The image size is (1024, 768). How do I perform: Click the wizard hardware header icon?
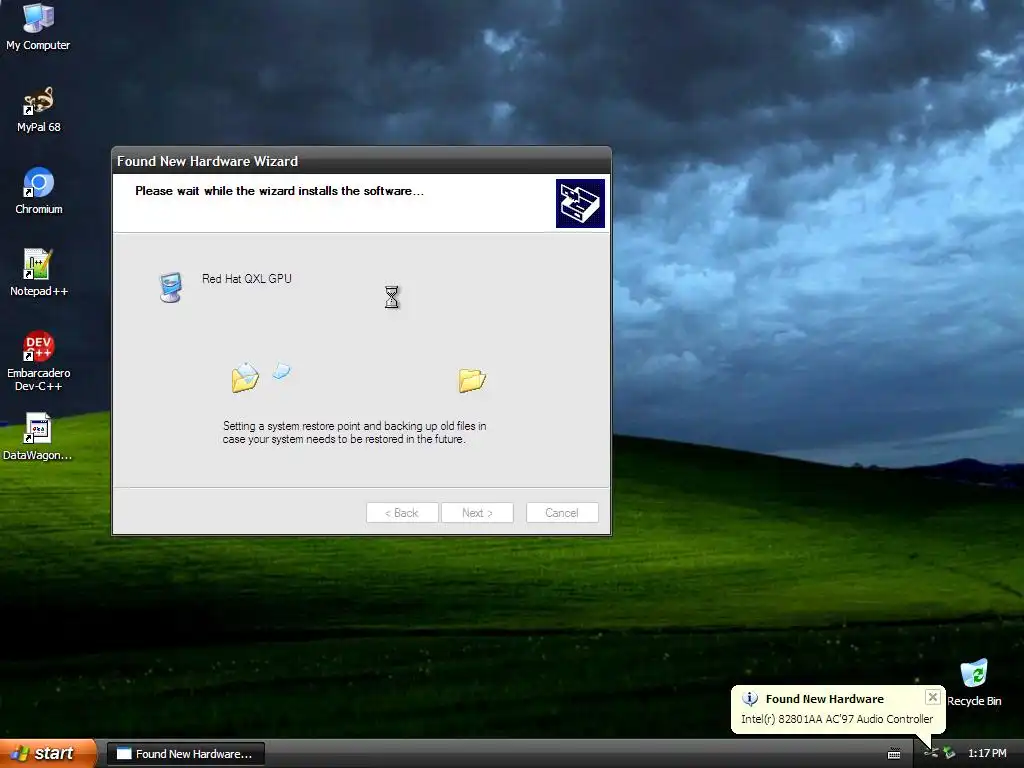click(580, 204)
